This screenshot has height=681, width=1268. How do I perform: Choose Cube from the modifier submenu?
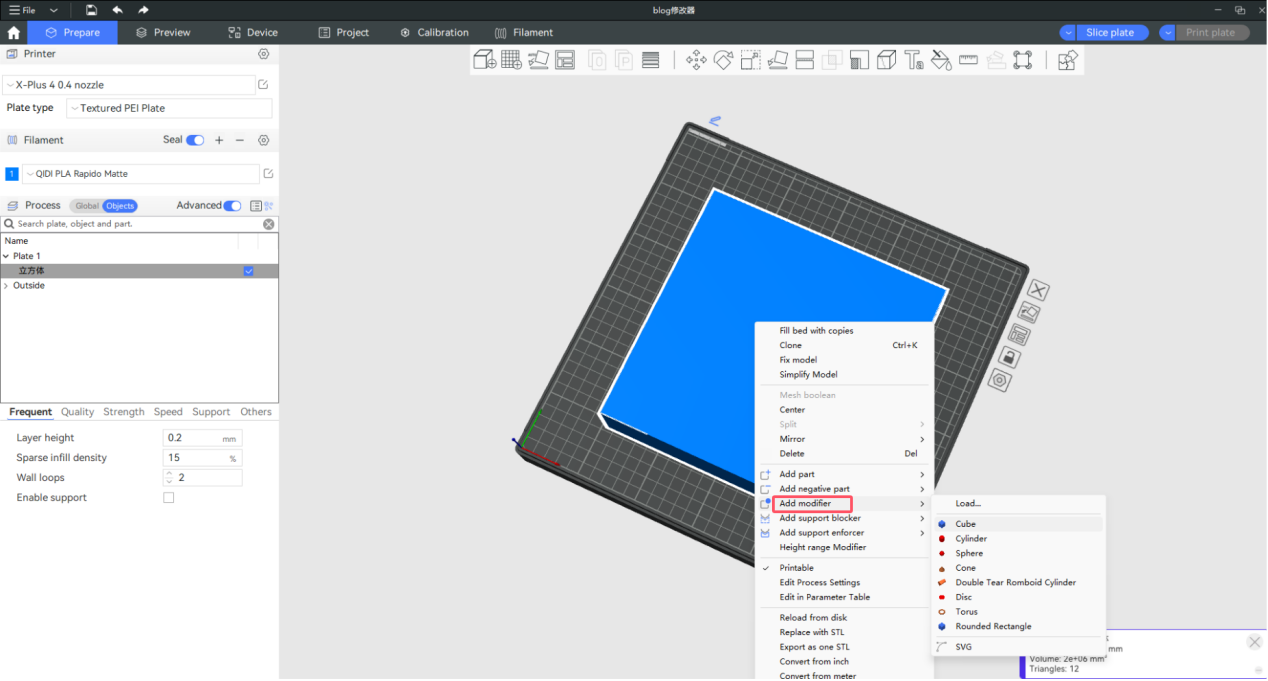(965, 524)
